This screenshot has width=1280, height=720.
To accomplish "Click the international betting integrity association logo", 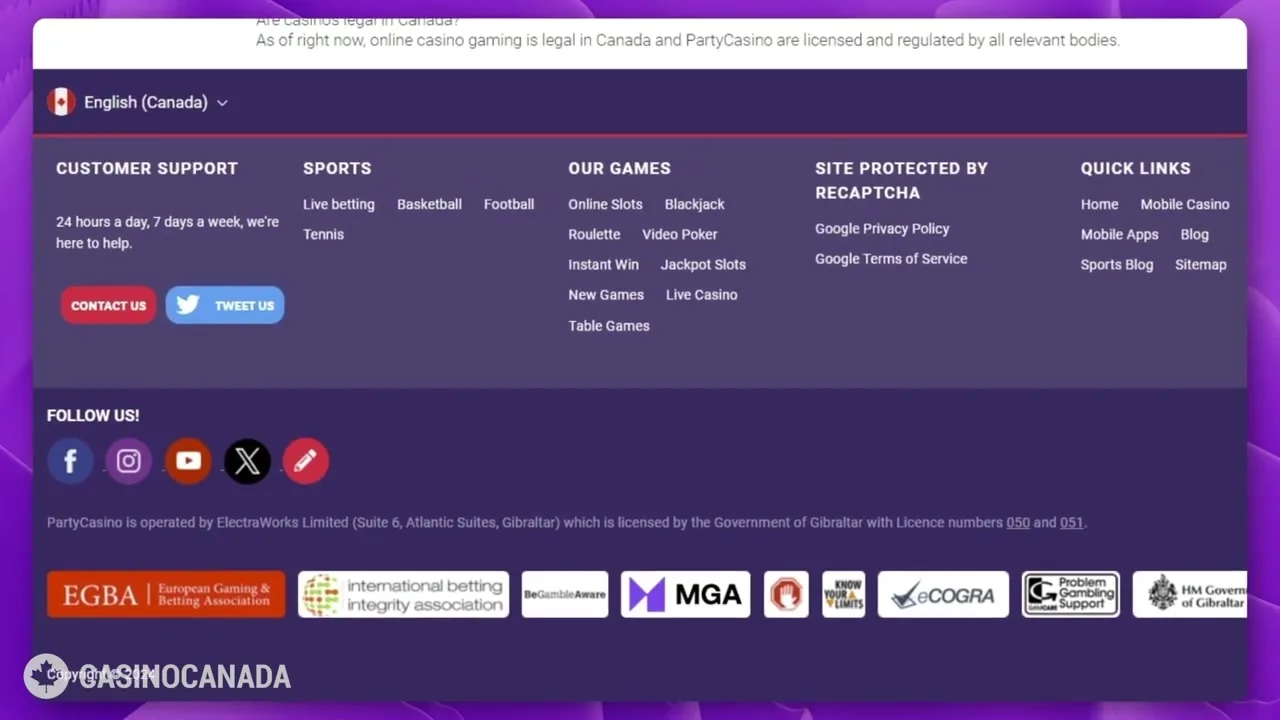I will 403,594.
